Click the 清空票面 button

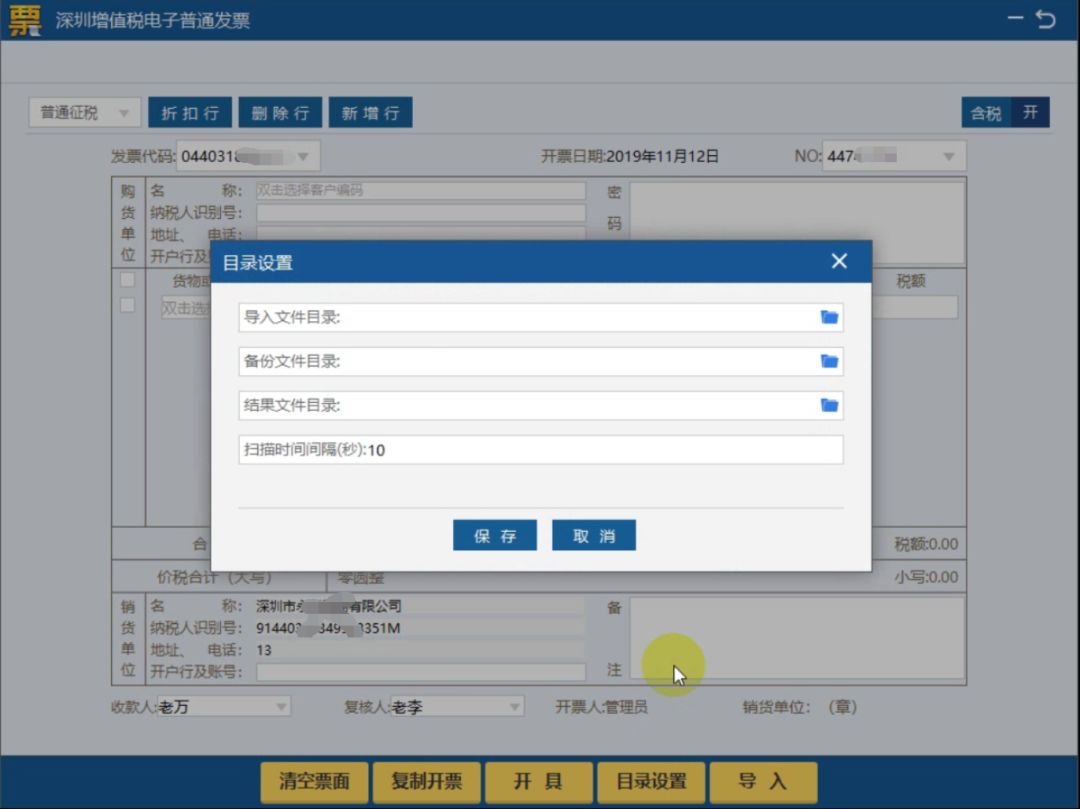(314, 781)
